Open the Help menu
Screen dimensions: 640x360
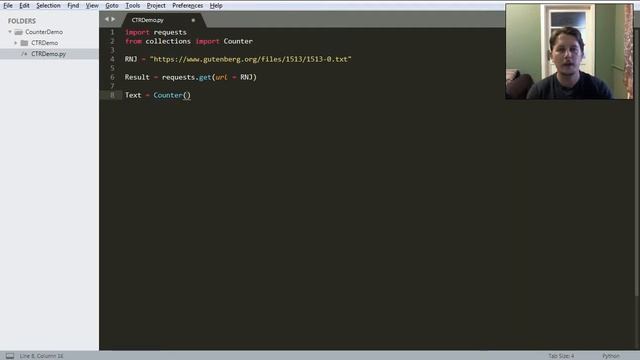[x=216, y=6]
